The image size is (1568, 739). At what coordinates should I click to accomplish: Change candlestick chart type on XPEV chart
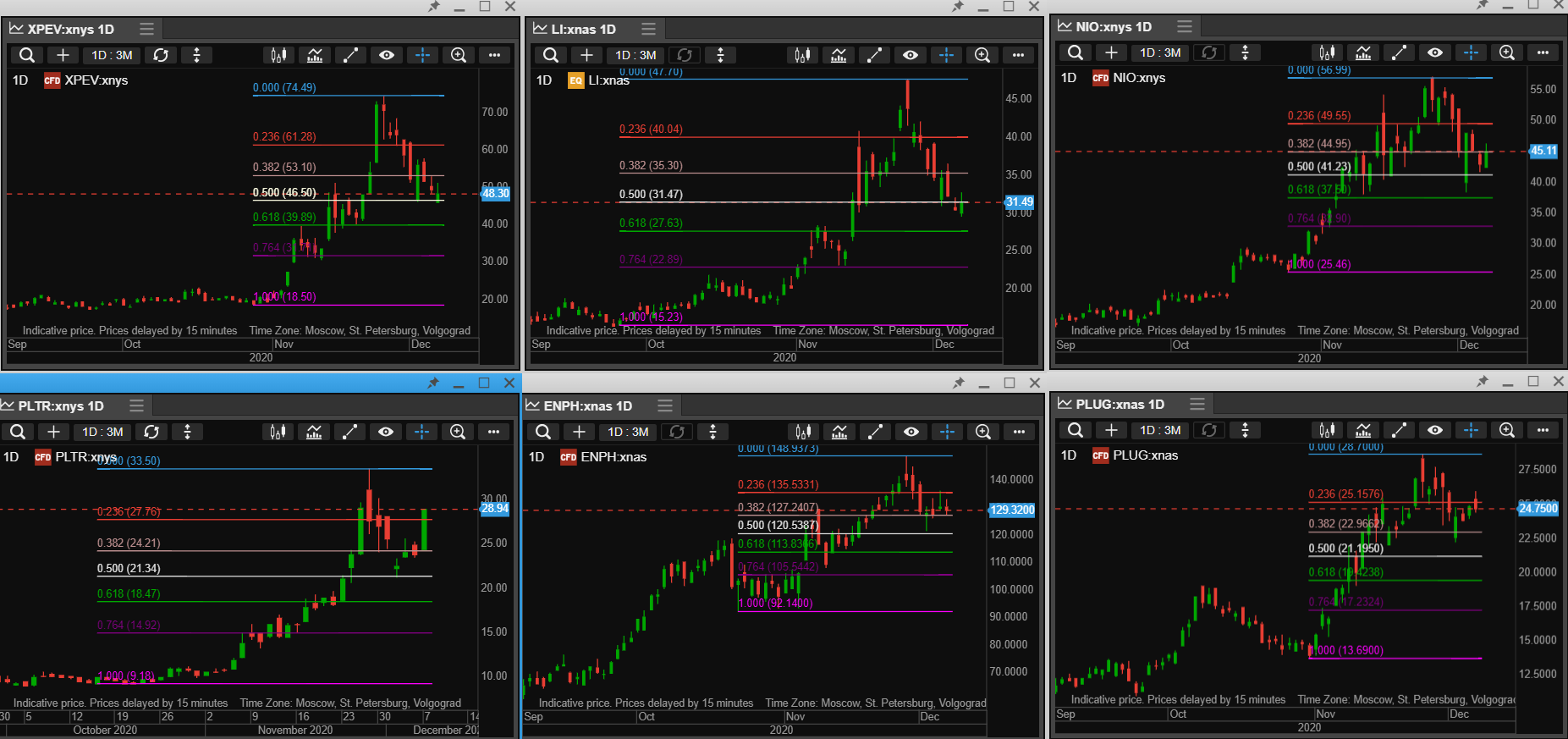[x=278, y=55]
